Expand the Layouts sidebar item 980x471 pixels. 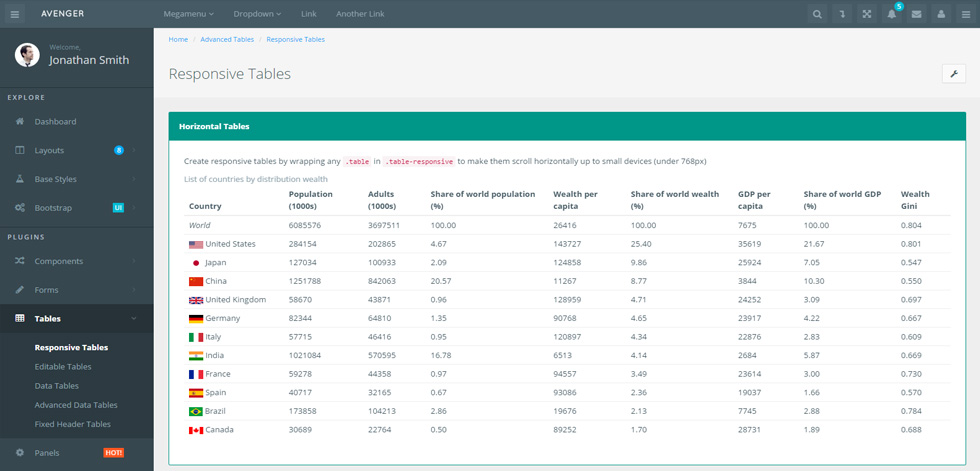click(x=76, y=151)
